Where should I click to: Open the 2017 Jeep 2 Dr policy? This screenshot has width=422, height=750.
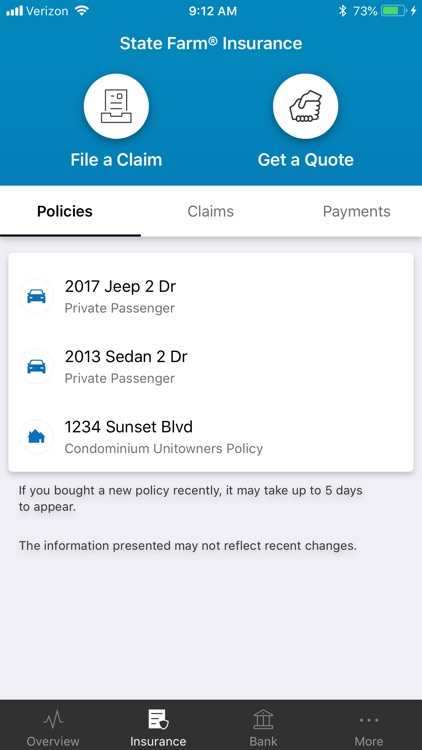pyautogui.click(x=211, y=296)
